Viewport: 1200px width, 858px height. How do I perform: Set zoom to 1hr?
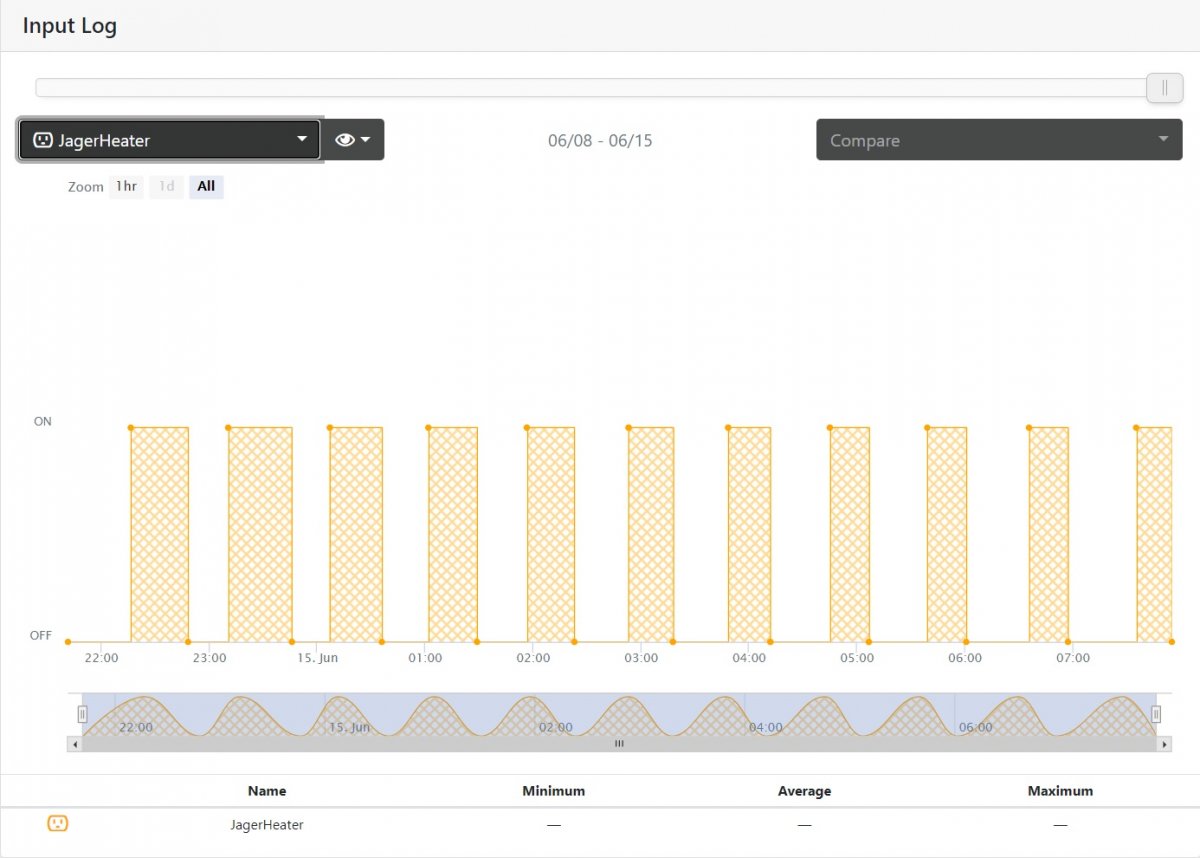(x=126, y=187)
